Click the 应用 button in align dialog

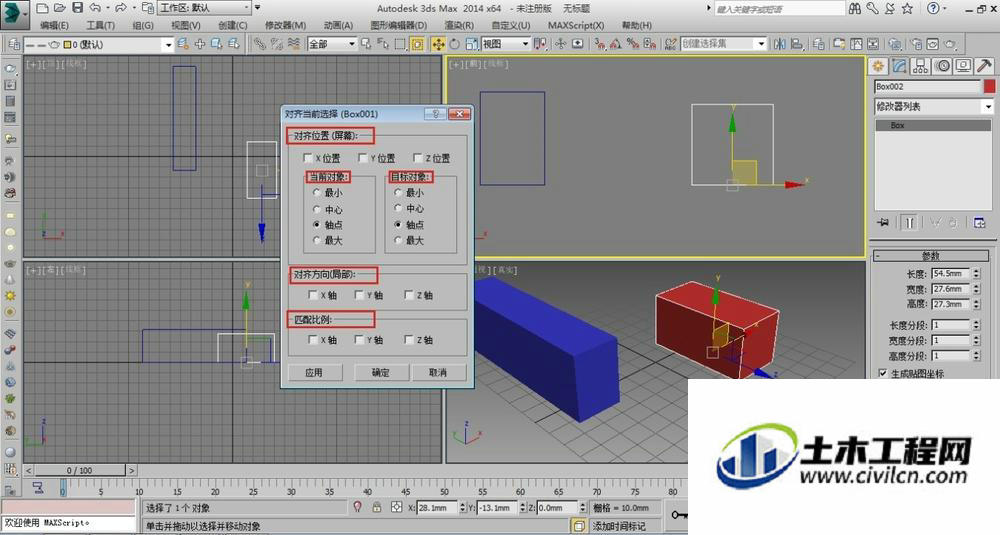click(314, 372)
